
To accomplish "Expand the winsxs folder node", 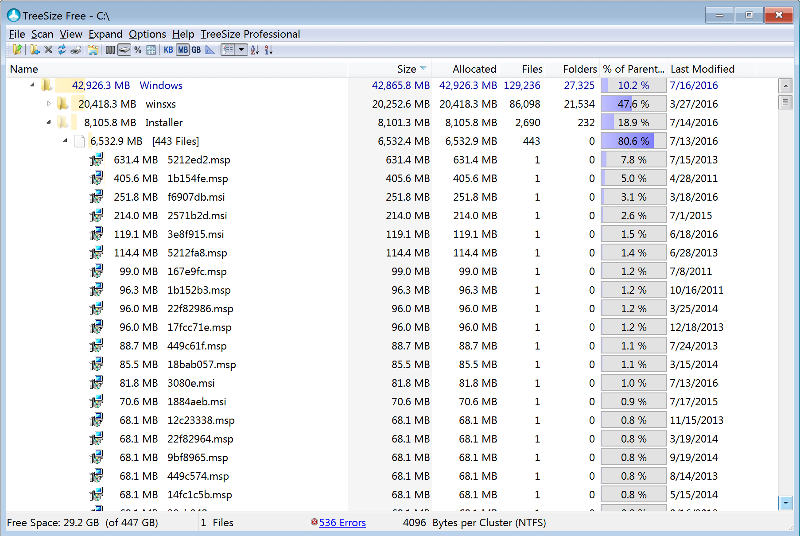I will click(49, 104).
